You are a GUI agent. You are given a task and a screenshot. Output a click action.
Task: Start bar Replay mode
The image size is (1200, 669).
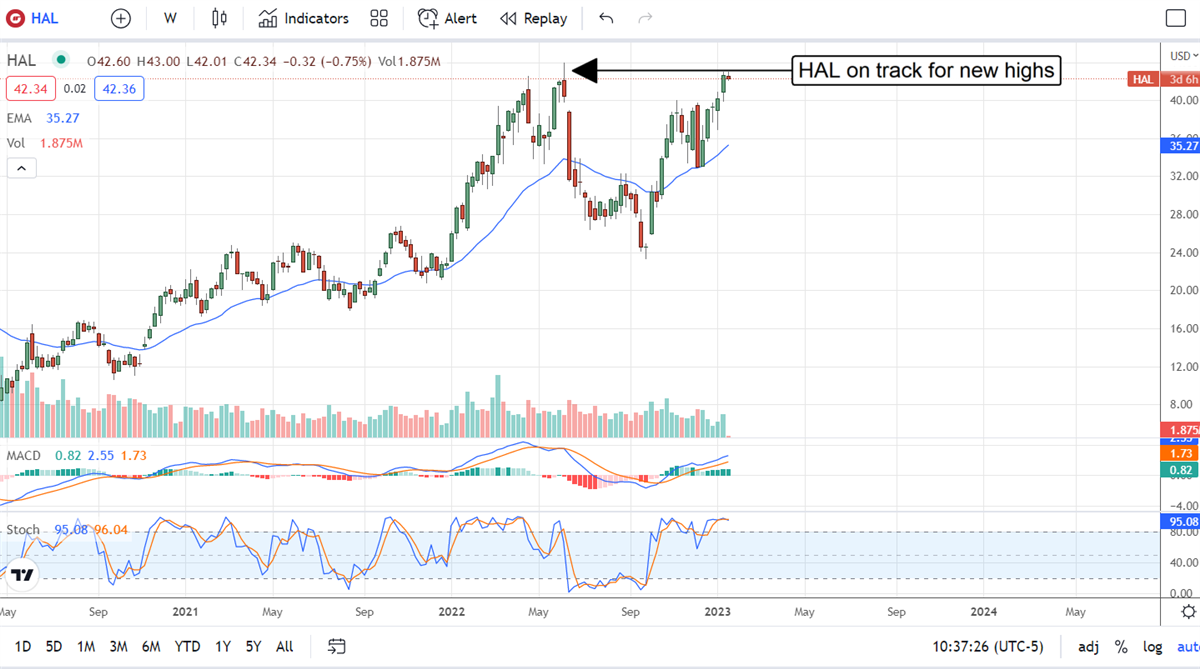(533, 18)
